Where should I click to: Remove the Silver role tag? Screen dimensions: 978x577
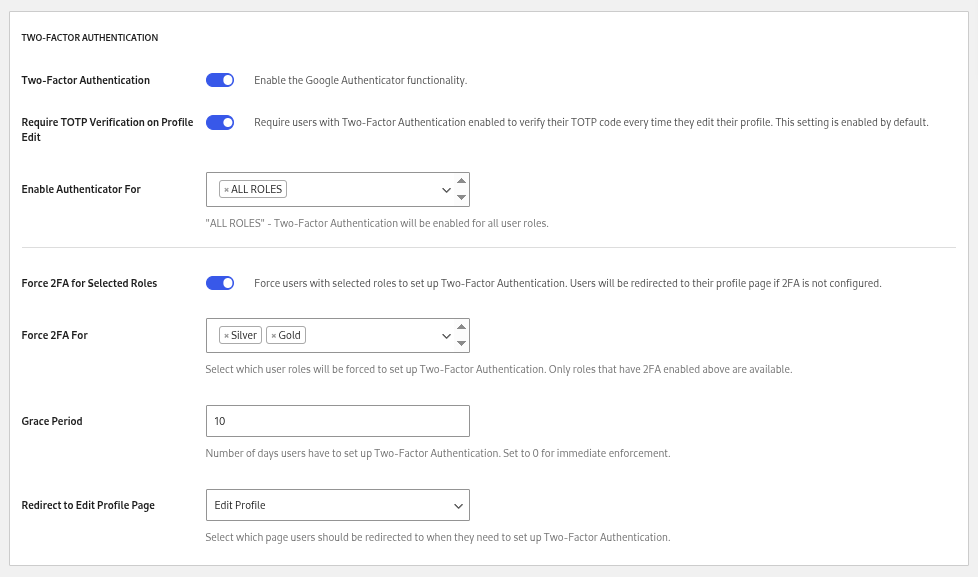[226, 336]
